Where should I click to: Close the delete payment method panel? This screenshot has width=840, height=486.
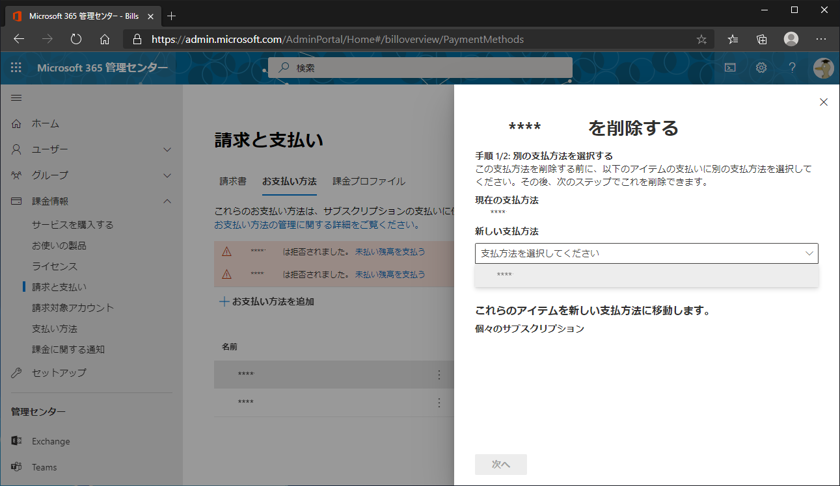[823, 102]
